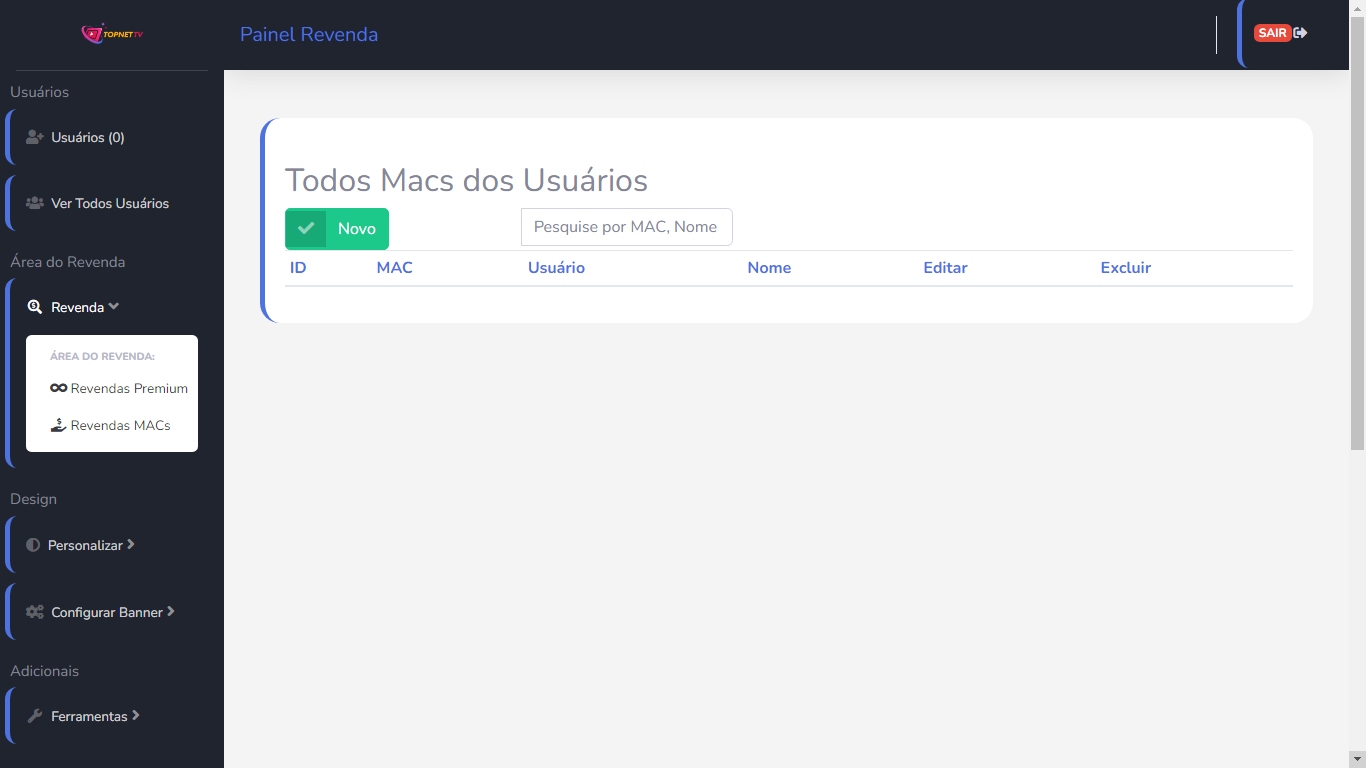The height and width of the screenshot is (768, 1366).
Task: Click the logout arrow icon next to SAIR
Action: pyautogui.click(x=1300, y=33)
